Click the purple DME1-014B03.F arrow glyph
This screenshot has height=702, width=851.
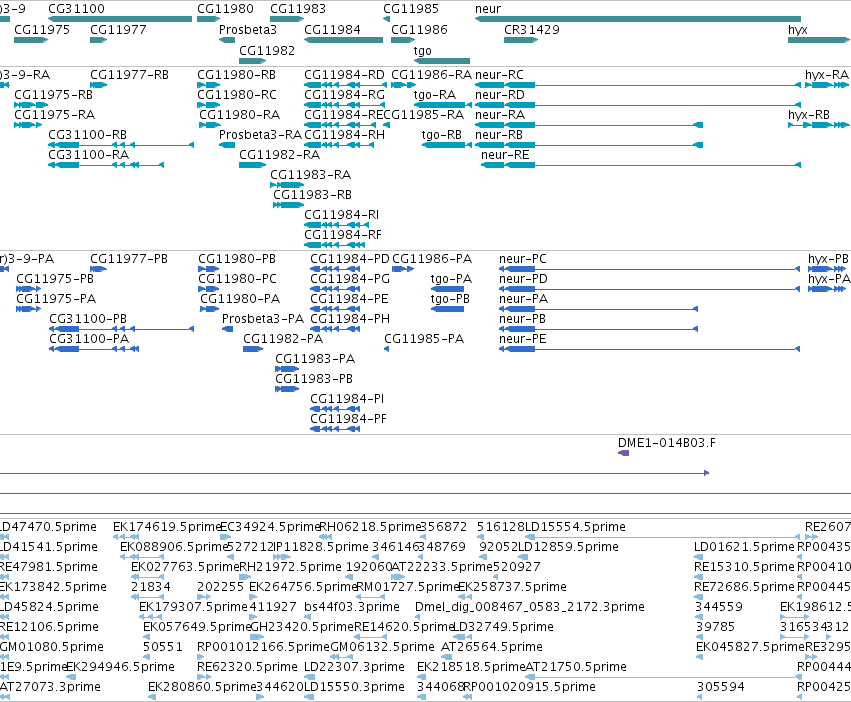624,453
